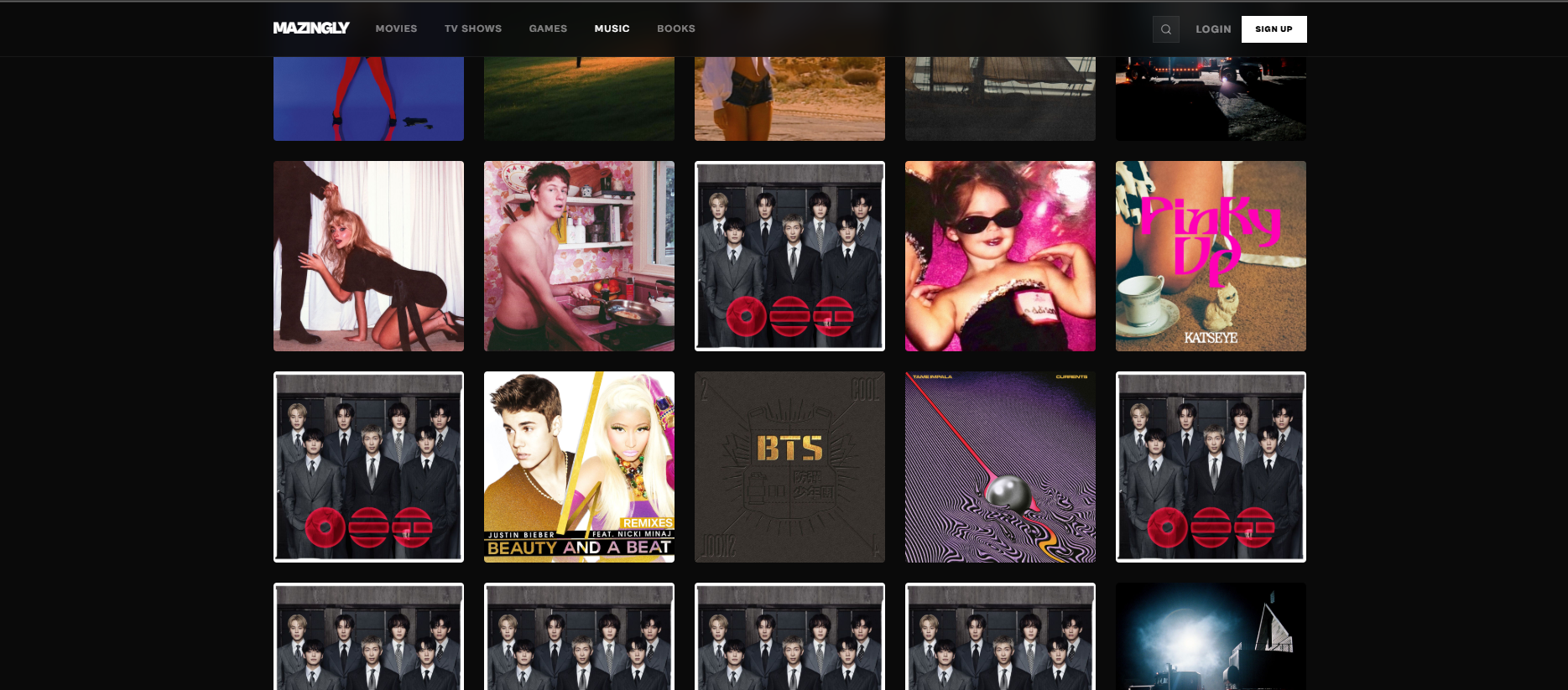This screenshot has height=690, width=1568.
Task: Open the Pinky Up KATSEYE cover
Action: pos(1211,256)
